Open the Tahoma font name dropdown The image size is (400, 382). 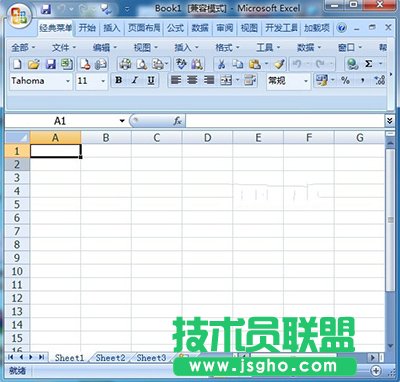click(x=68, y=81)
